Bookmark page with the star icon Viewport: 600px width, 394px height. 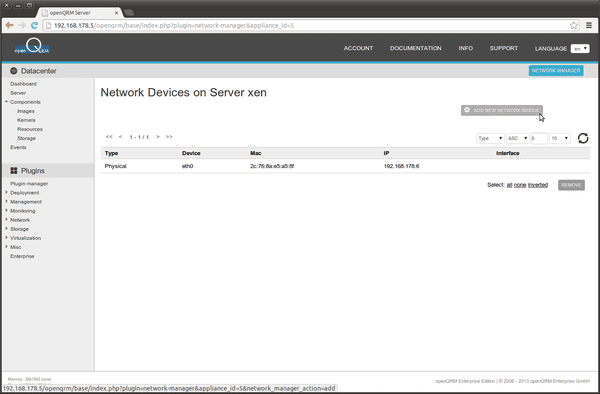coord(574,25)
